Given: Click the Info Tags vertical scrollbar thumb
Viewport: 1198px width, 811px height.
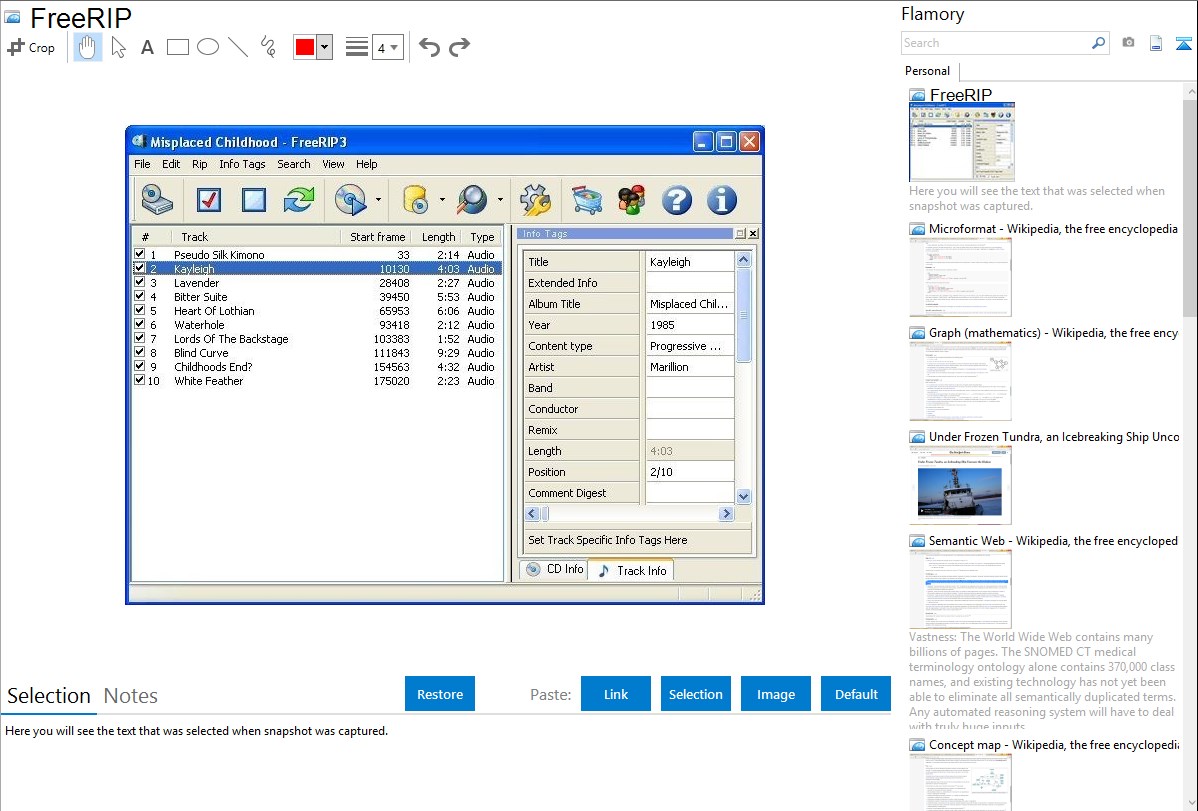Looking at the screenshot, I should [x=743, y=315].
